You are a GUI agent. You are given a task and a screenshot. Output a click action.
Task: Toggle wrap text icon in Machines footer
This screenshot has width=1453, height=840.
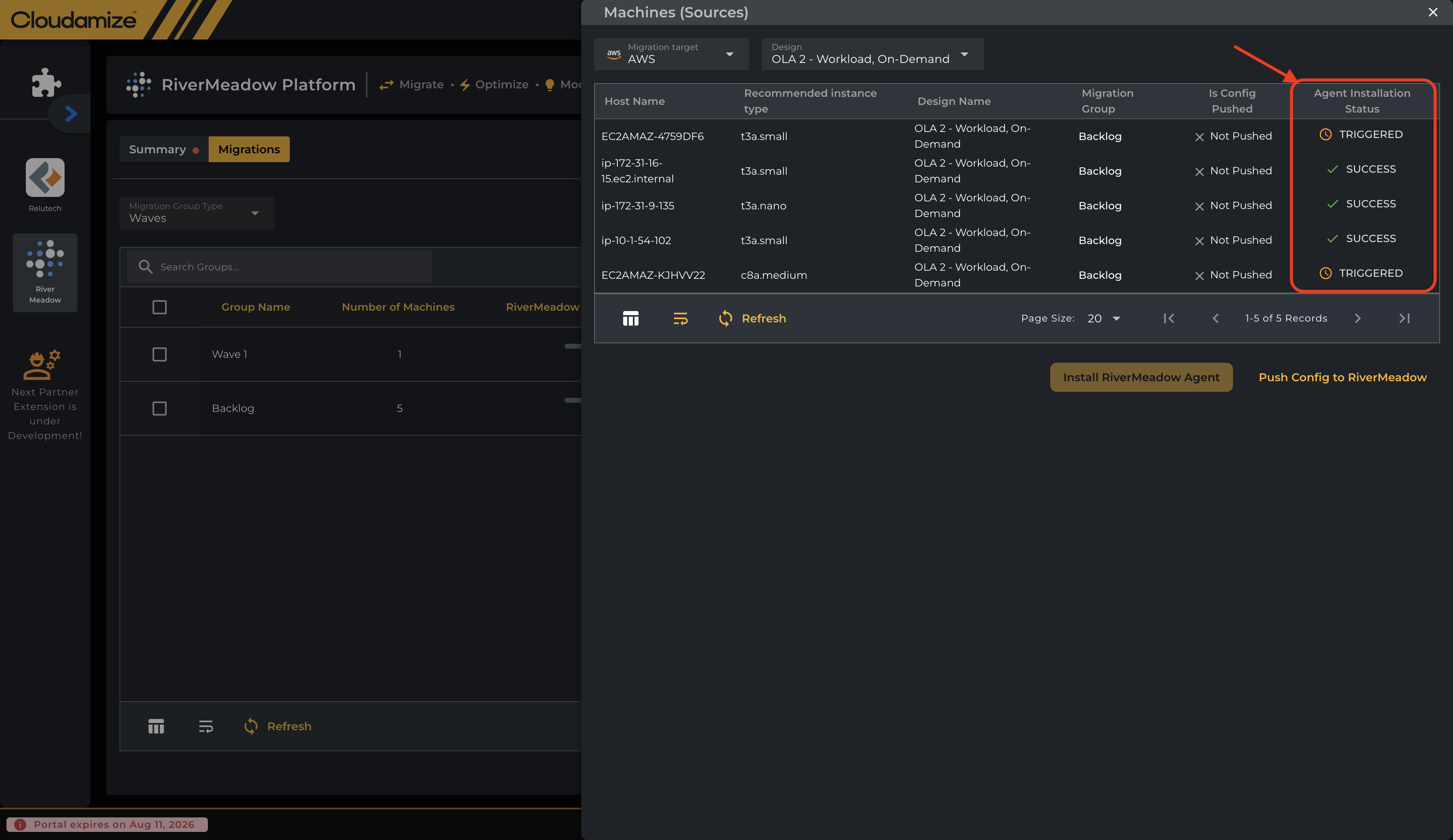coord(680,319)
